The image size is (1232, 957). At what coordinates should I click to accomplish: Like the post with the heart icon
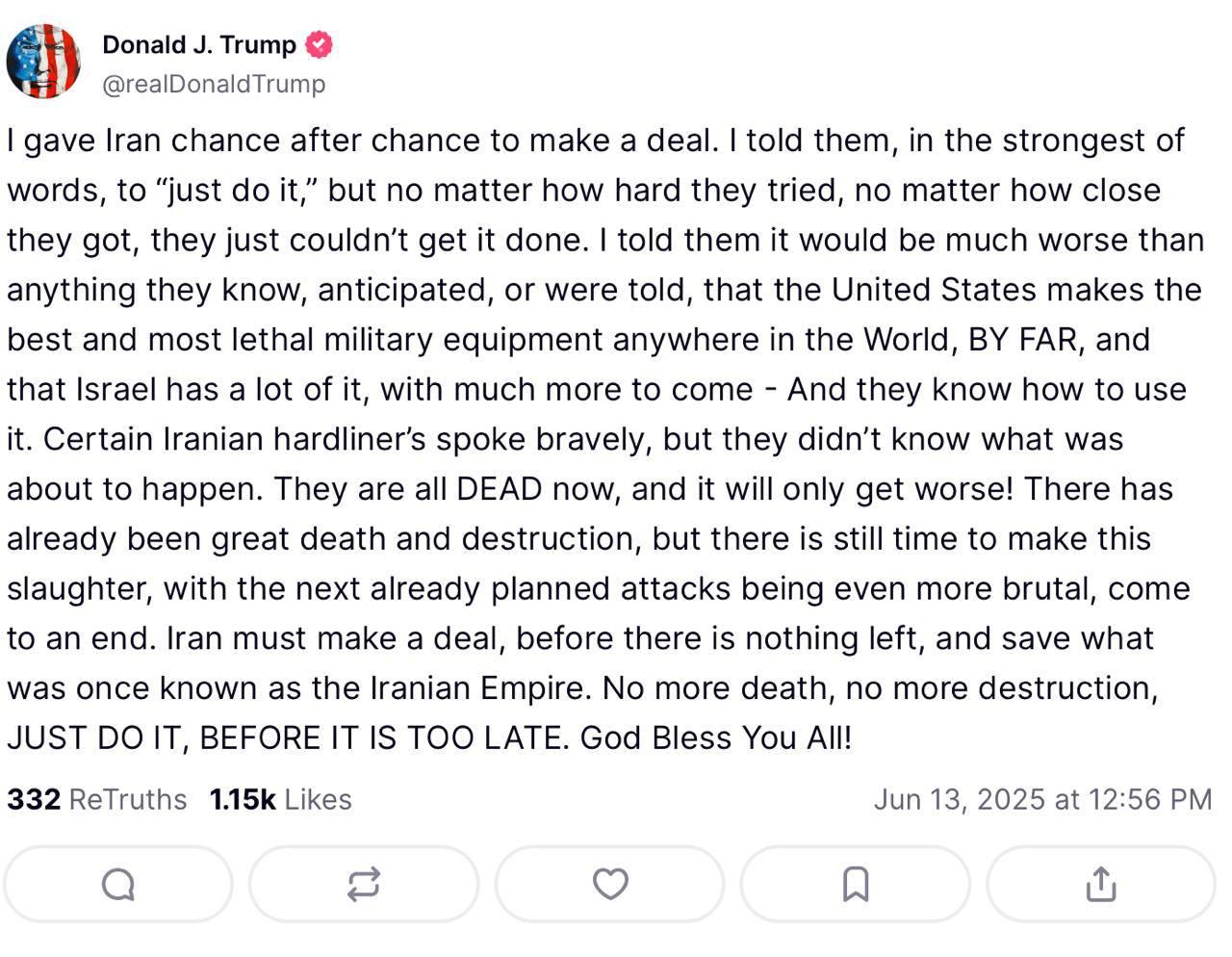(x=610, y=884)
